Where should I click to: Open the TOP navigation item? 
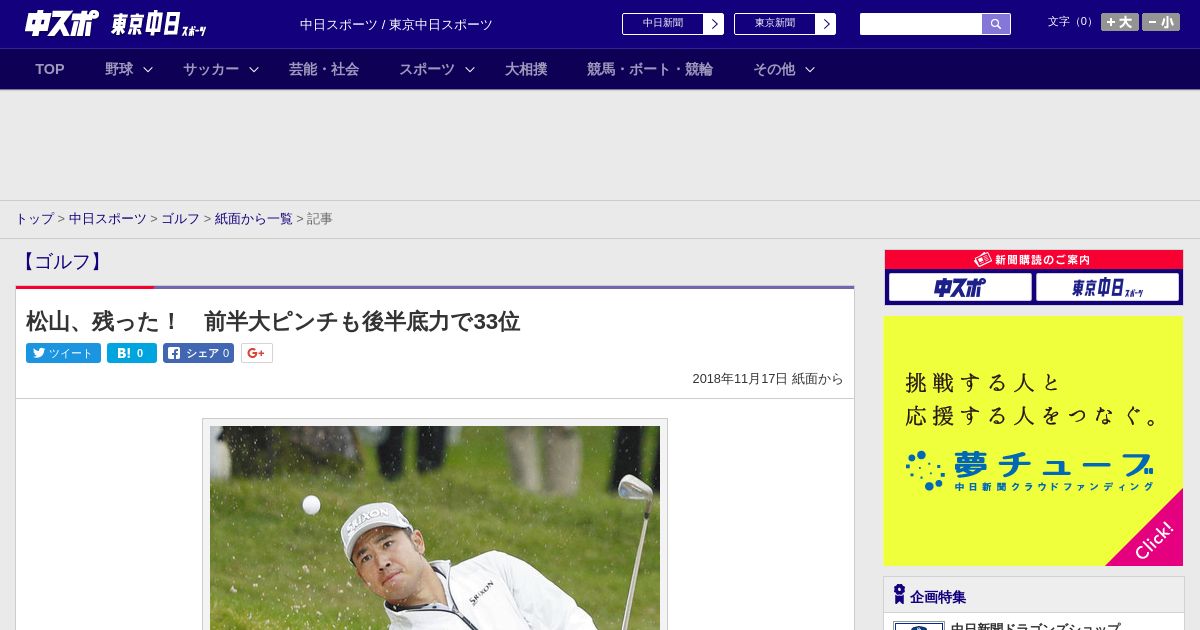50,69
